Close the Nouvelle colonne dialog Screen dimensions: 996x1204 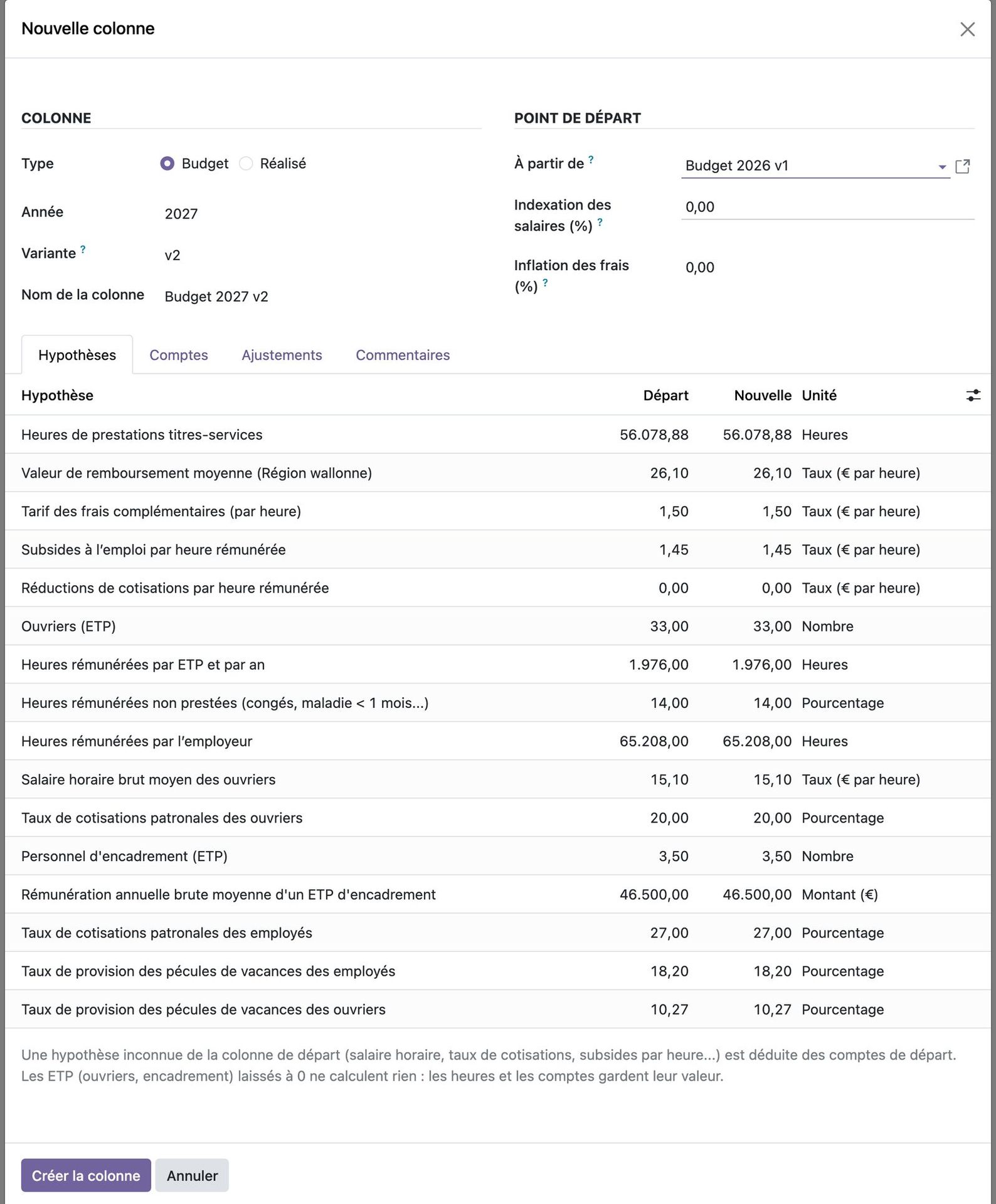[967, 29]
